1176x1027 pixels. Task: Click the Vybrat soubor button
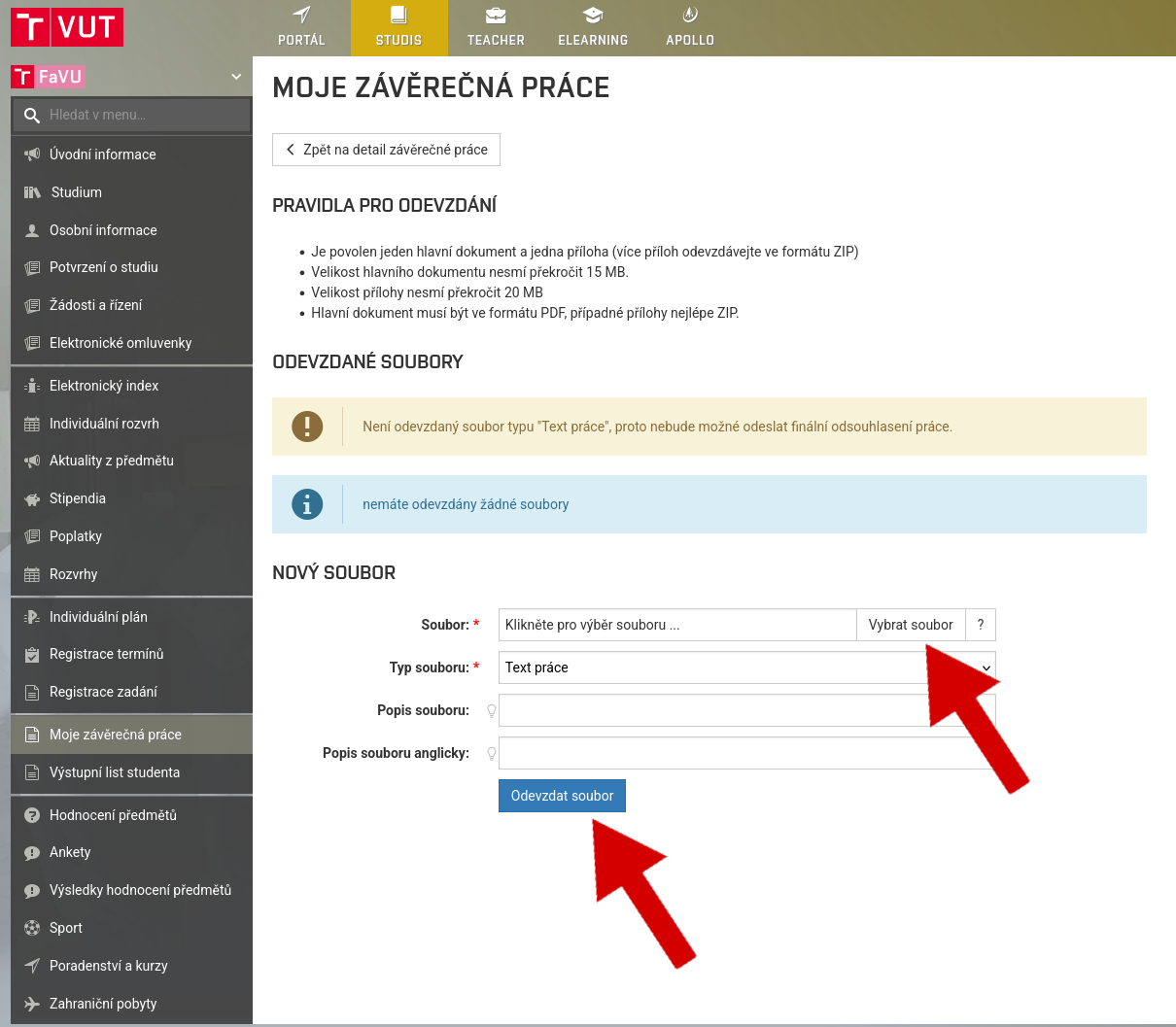(911, 625)
